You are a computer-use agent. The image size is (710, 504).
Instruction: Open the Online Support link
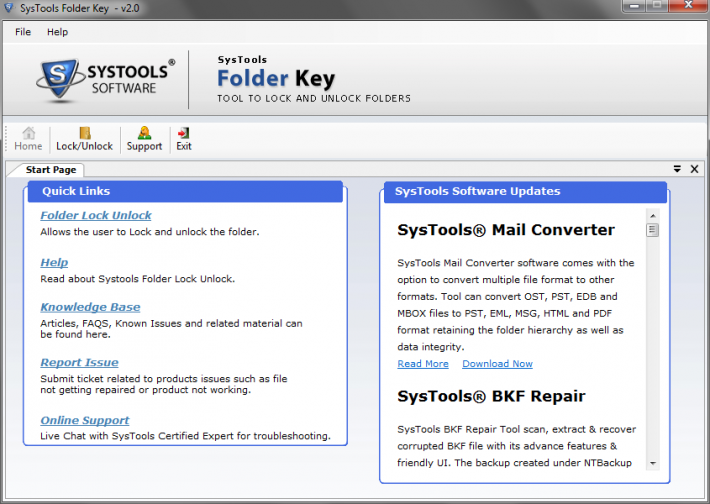[x=85, y=420]
